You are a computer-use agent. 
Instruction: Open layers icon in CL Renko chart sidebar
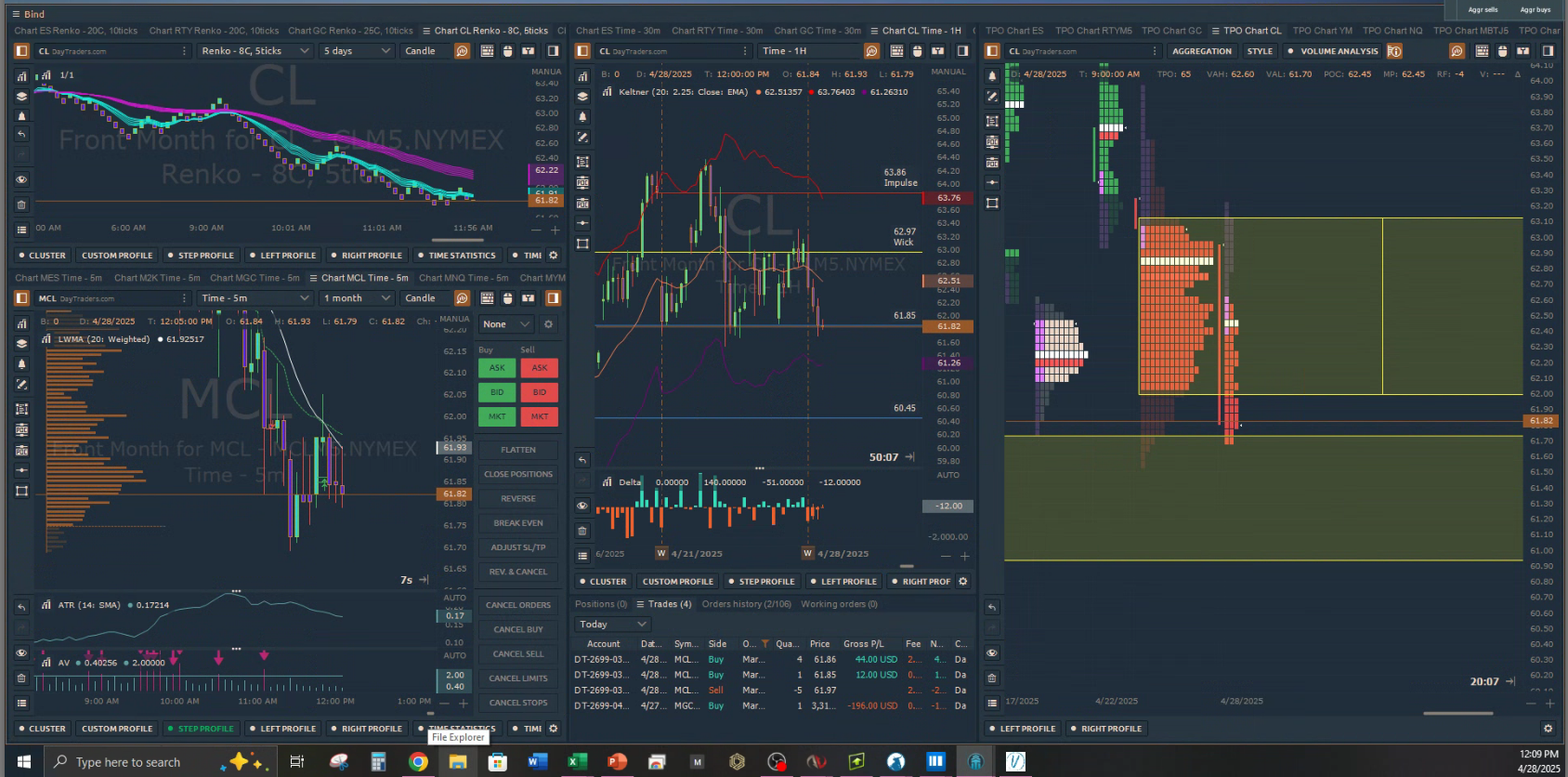(x=21, y=96)
